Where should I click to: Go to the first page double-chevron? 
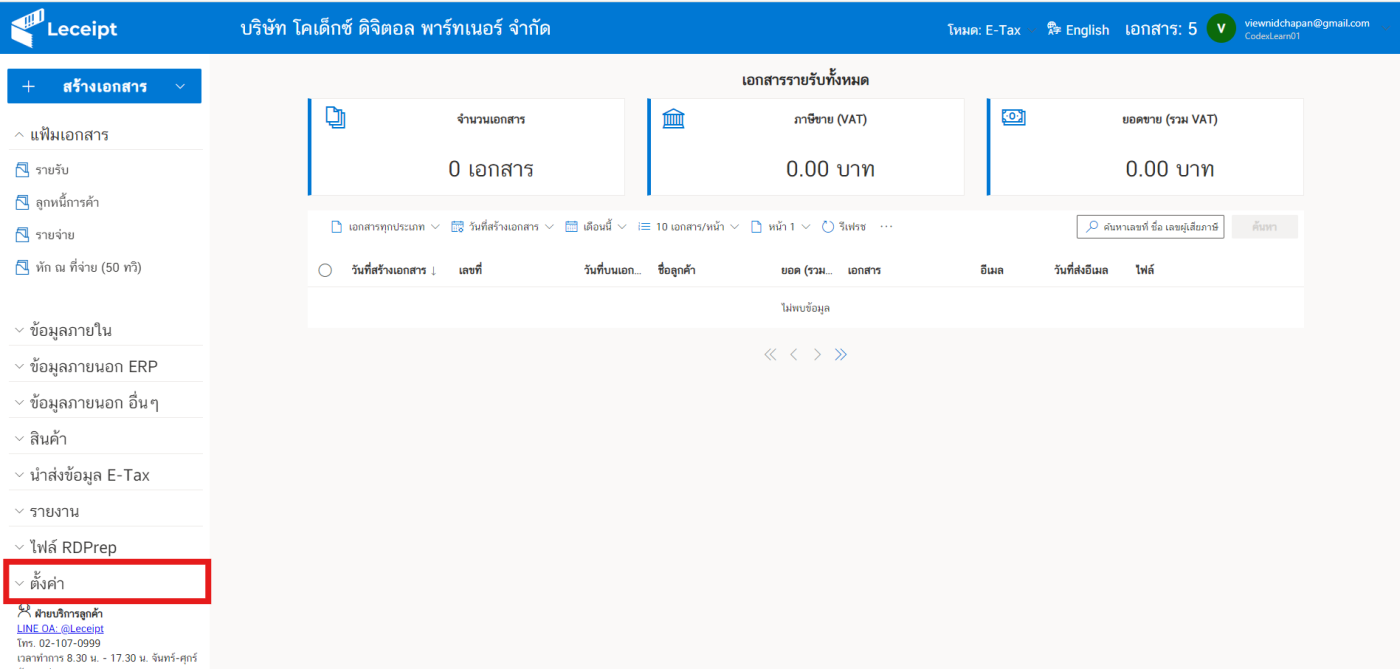(x=770, y=354)
